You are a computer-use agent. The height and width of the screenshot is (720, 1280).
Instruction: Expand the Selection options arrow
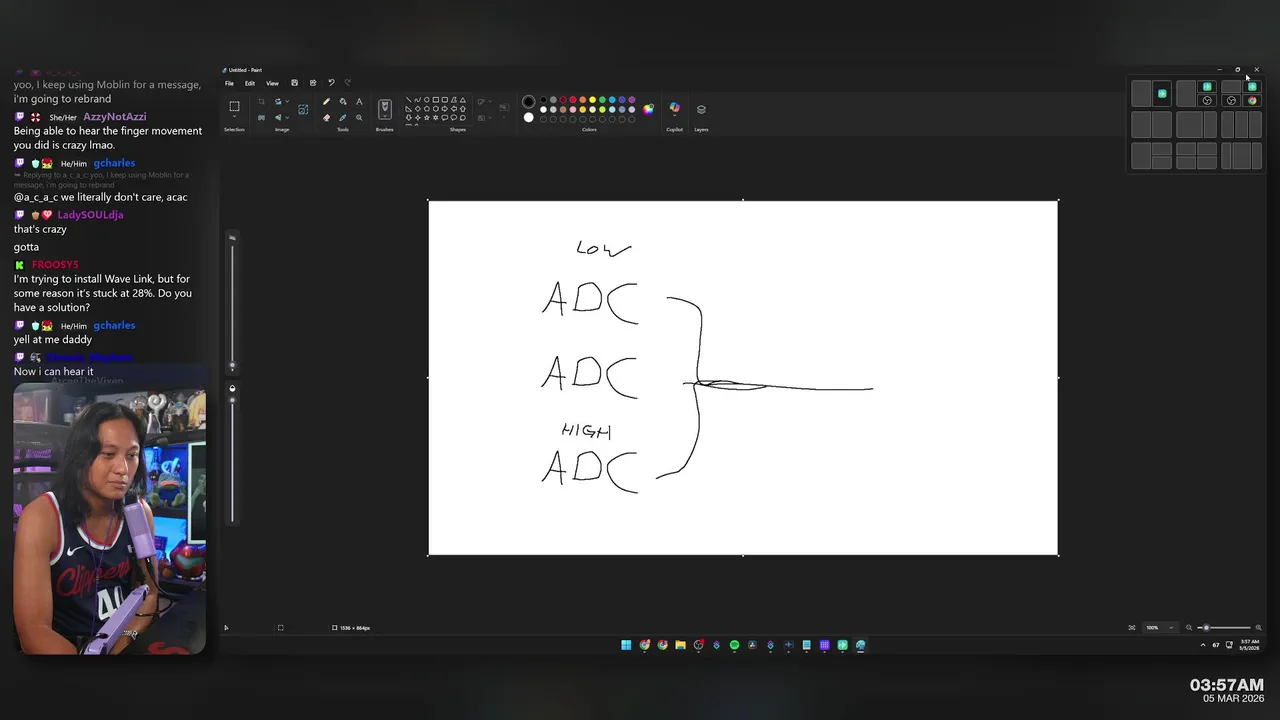point(234,117)
